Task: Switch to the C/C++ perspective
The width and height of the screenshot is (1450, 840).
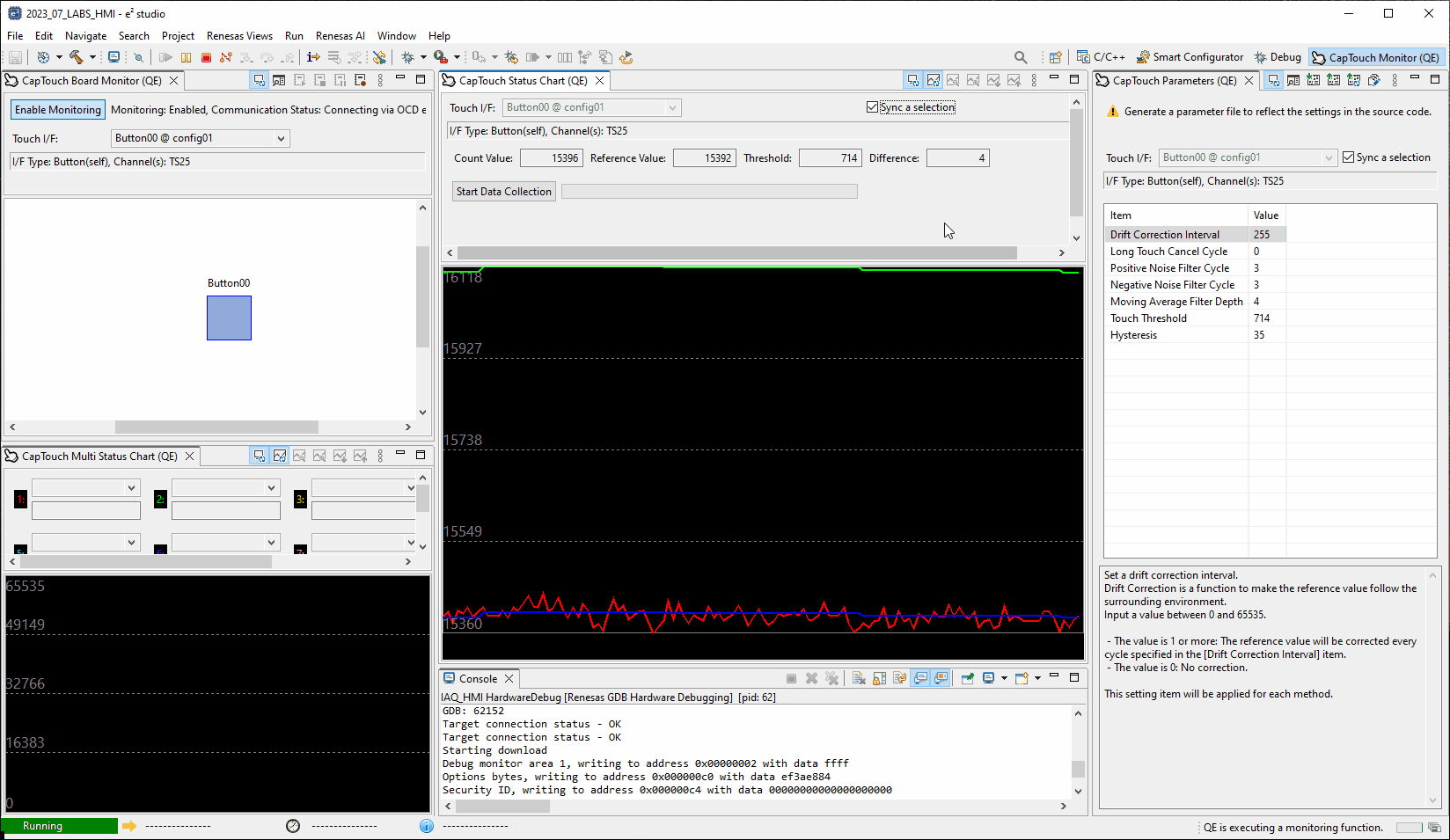Action: coord(1101,57)
